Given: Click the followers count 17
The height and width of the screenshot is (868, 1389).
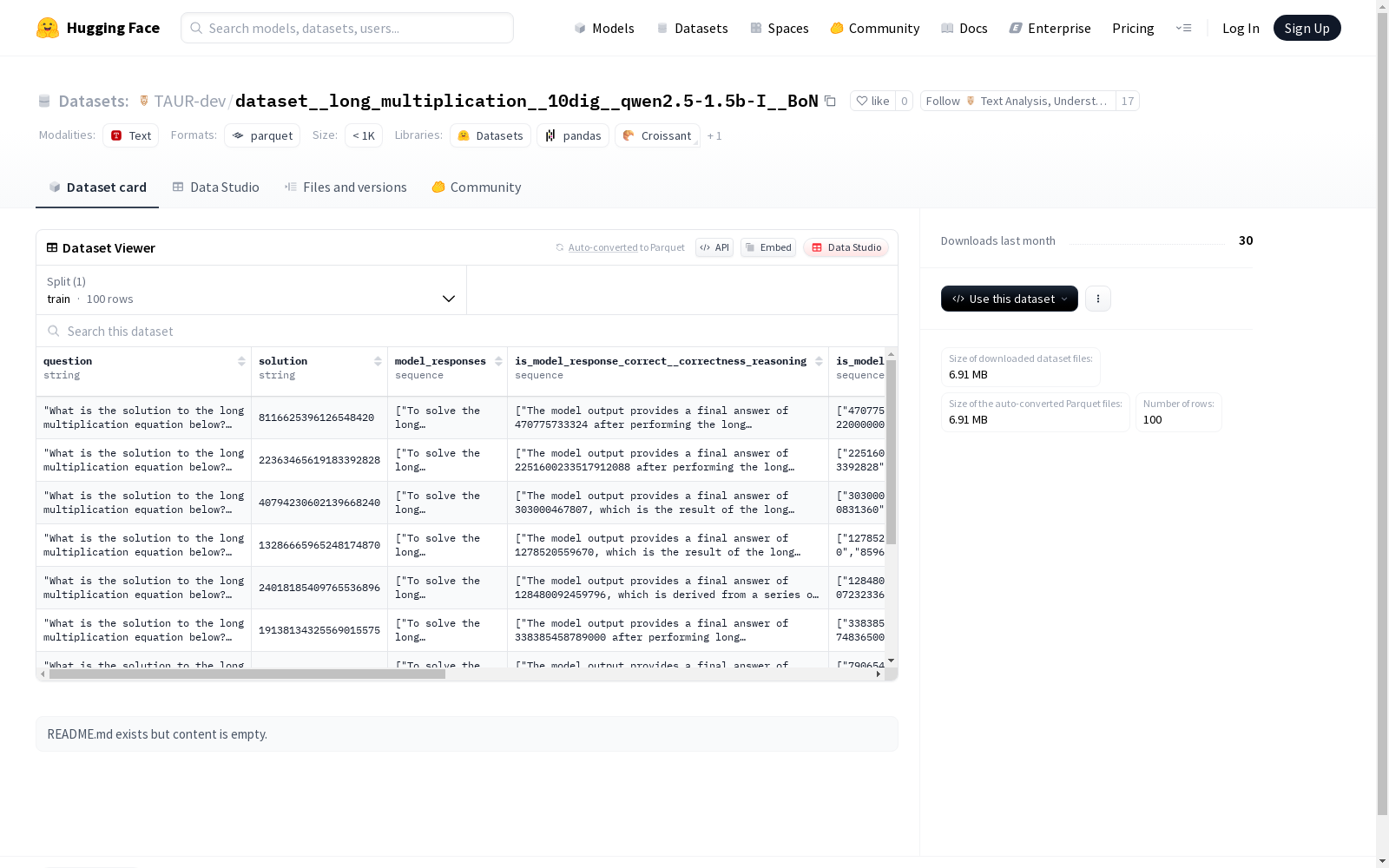Looking at the screenshot, I should (1128, 101).
